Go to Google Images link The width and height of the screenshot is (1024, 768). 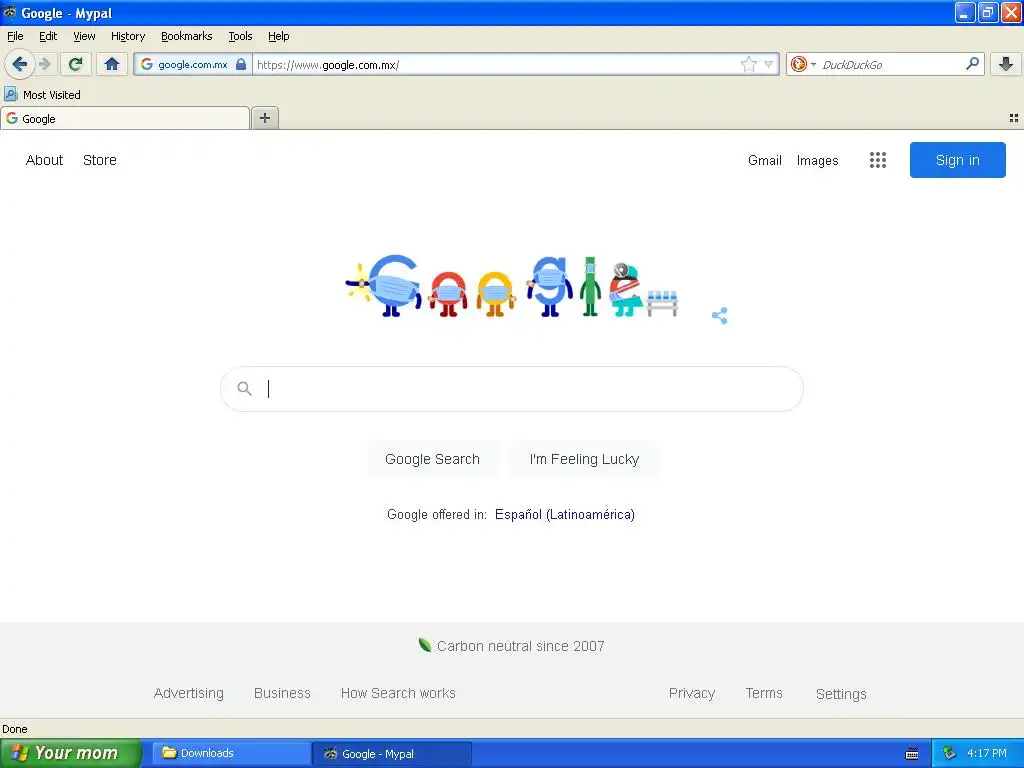click(818, 160)
